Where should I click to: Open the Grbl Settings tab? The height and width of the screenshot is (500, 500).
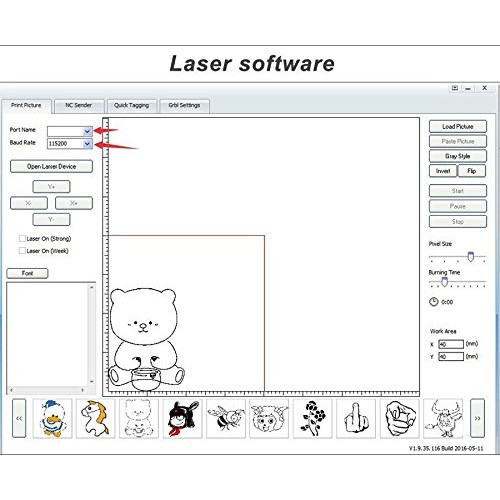pos(184,105)
